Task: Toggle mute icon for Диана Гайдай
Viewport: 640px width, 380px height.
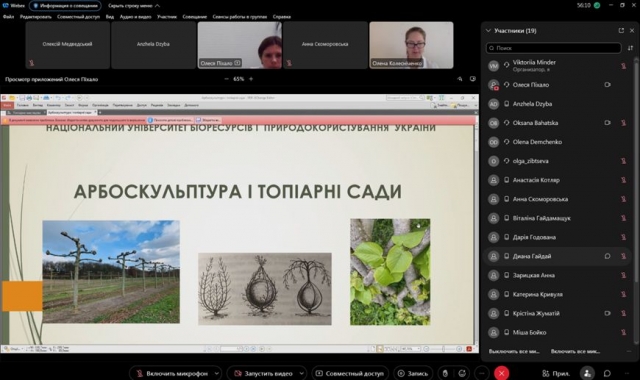Action: click(623, 256)
